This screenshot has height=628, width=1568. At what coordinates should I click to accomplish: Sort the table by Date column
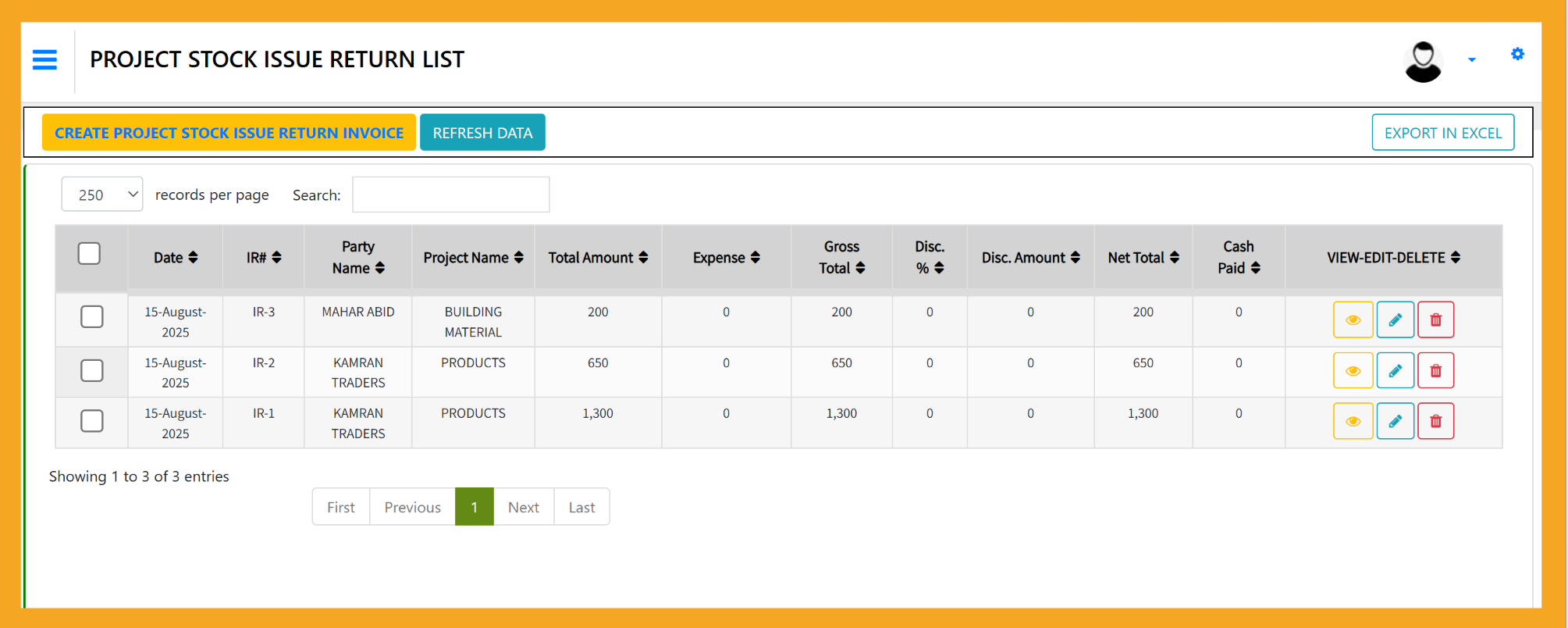click(x=176, y=258)
